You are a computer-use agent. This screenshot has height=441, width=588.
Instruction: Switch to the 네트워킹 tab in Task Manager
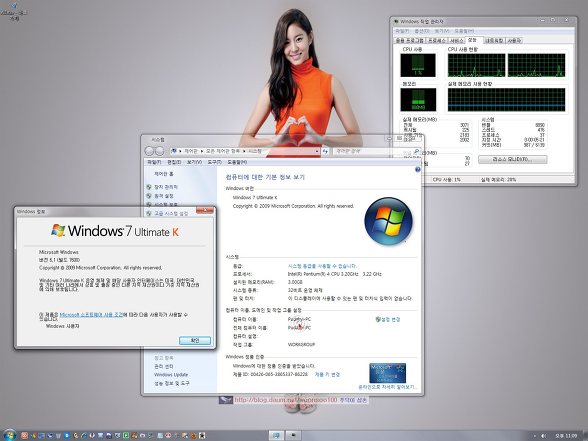coord(494,40)
